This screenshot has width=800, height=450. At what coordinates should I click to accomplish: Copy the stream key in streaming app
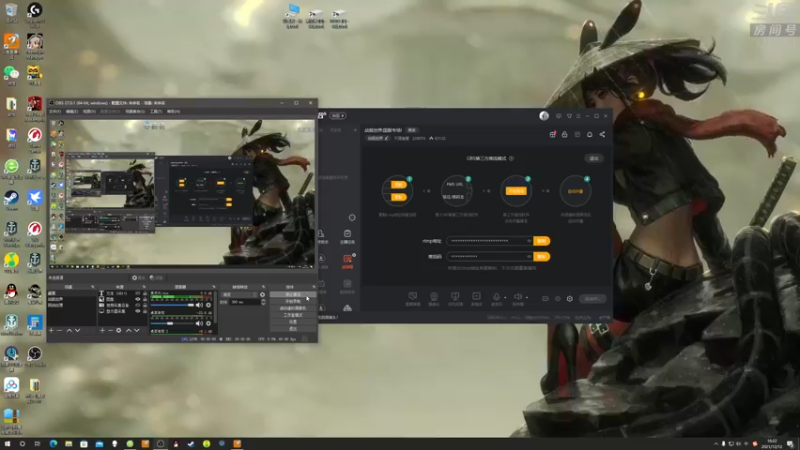click(541, 257)
